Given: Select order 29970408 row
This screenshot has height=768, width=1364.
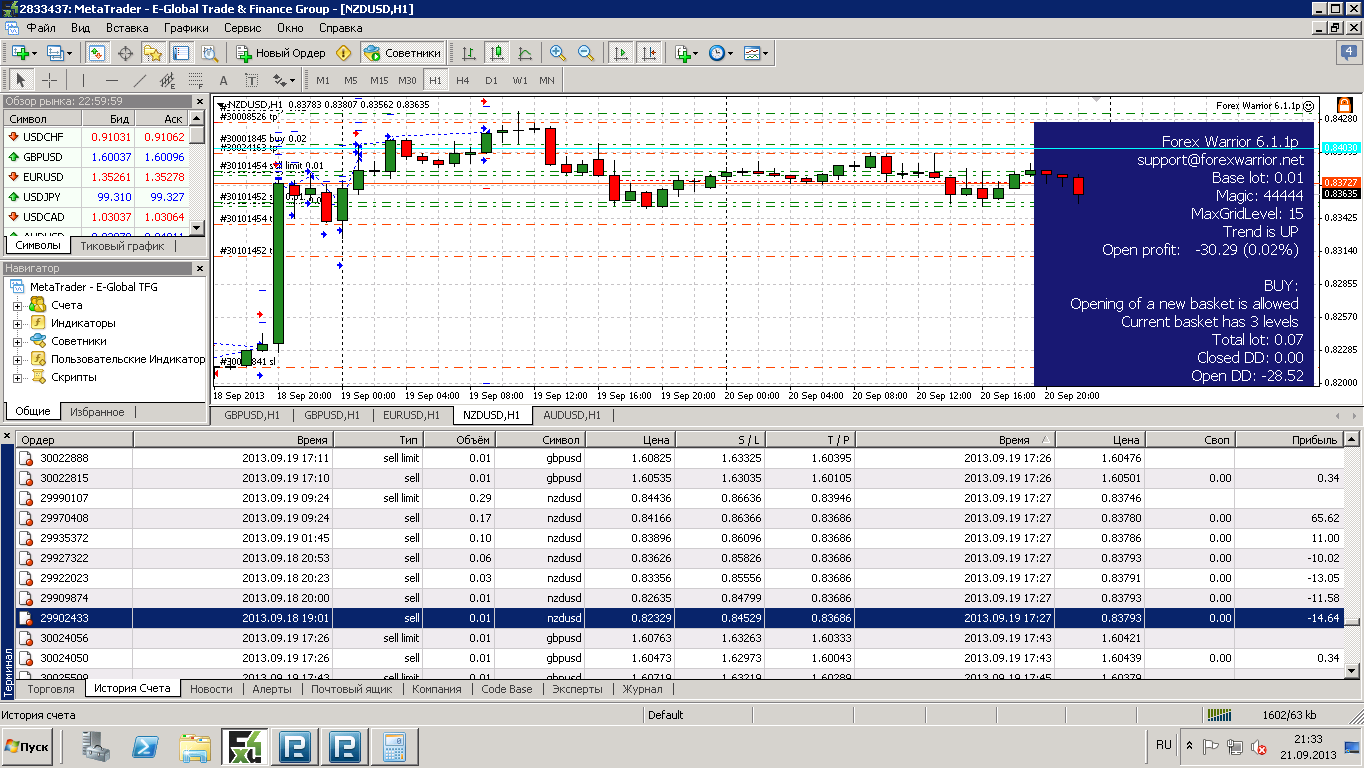Looking at the screenshot, I should pyautogui.click(x=680, y=518).
